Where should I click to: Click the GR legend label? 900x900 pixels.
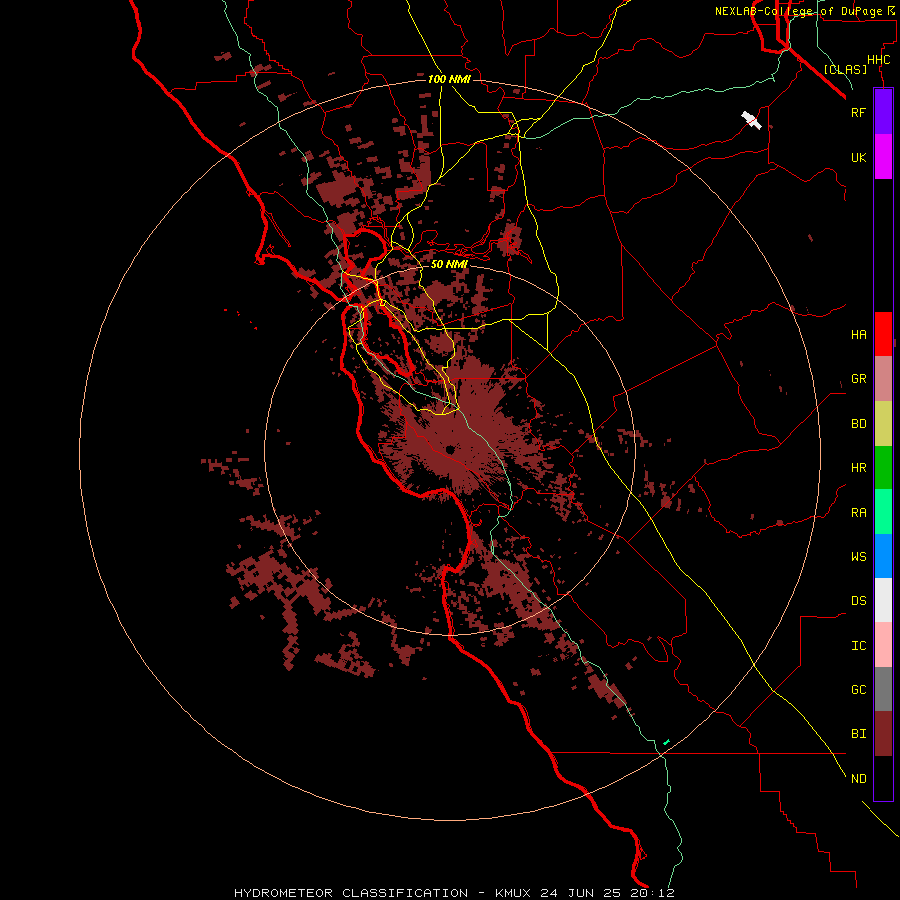pyautogui.click(x=858, y=379)
